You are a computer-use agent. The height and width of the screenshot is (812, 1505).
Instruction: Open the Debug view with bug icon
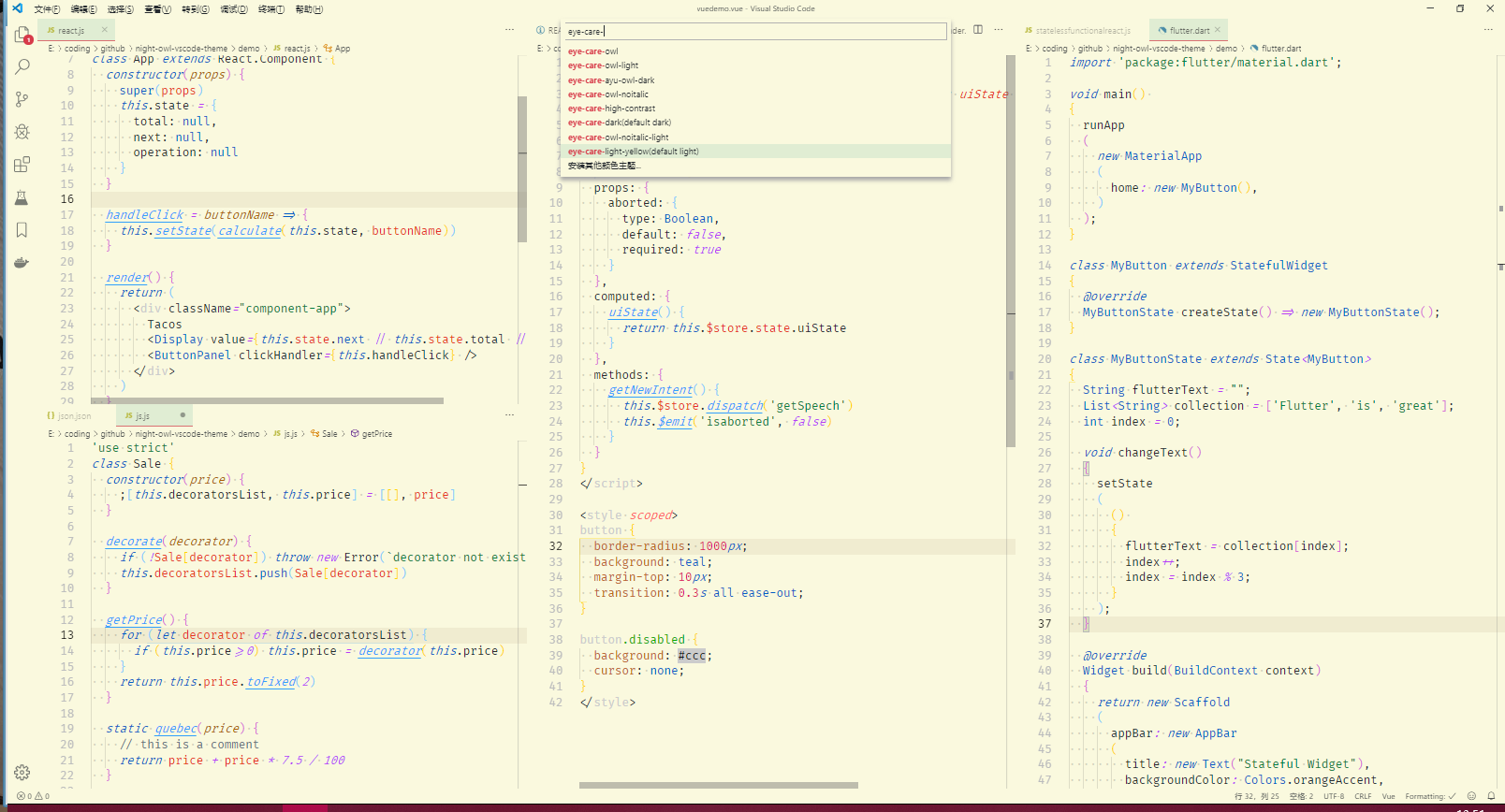pyautogui.click(x=22, y=132)
